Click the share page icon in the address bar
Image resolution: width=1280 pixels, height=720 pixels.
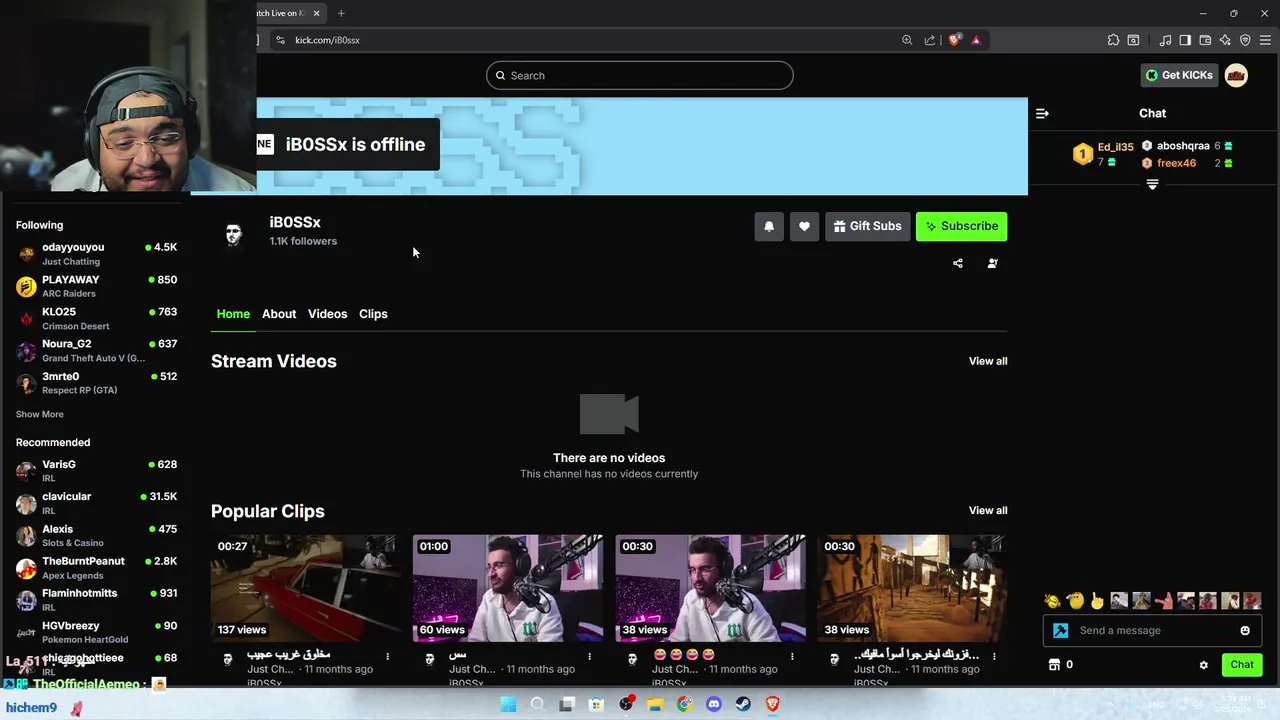tap(930, 40)
